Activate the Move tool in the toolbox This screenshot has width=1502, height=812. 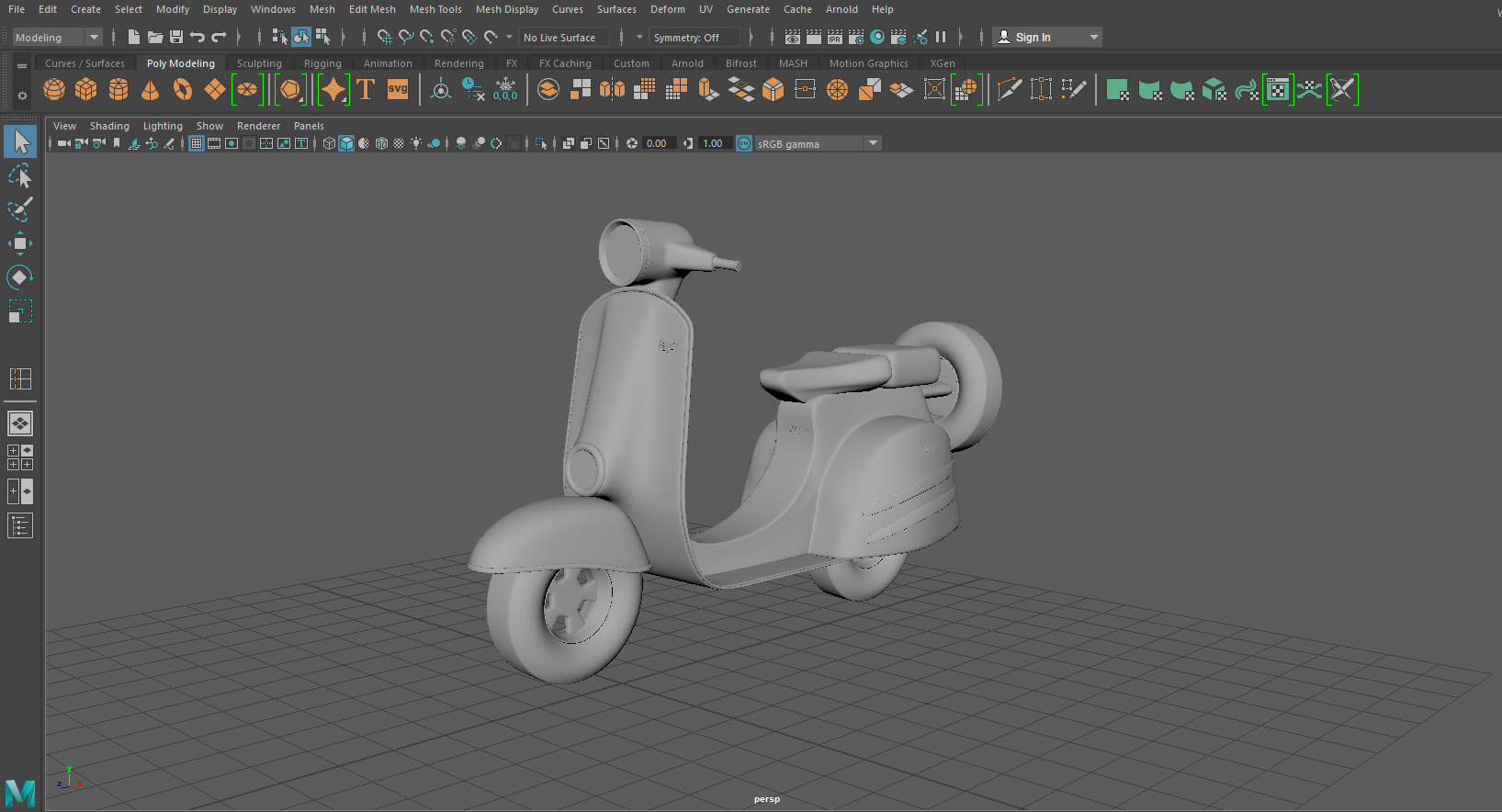20,242
